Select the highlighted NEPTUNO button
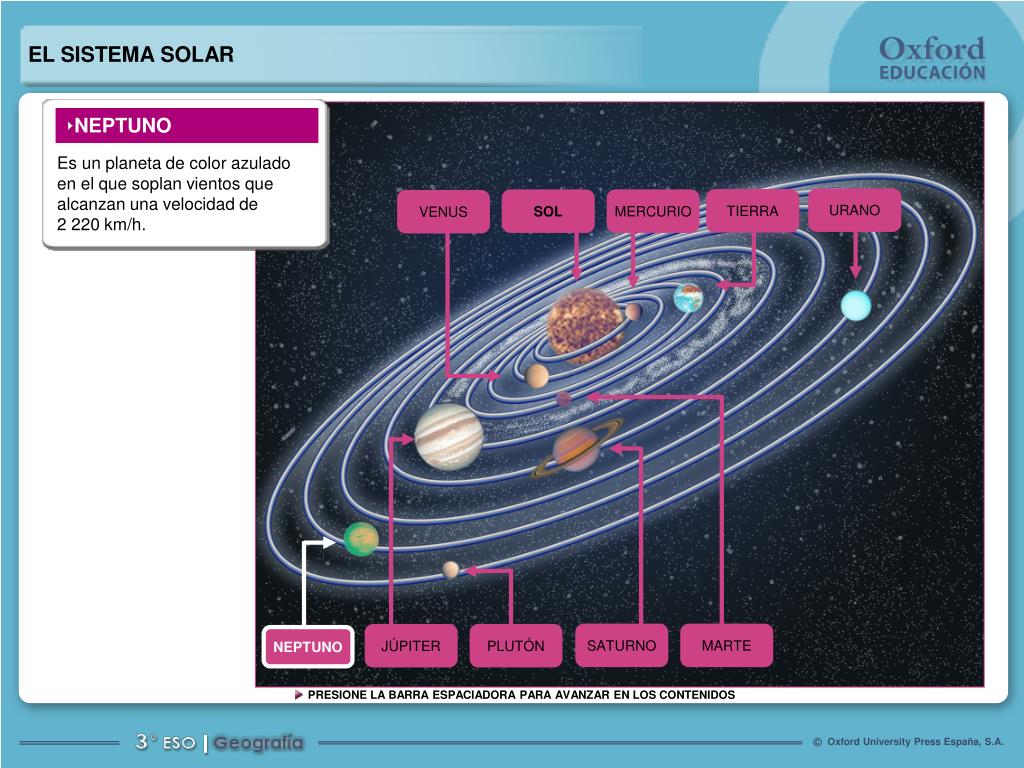The height and width of the screenshot is (768, 1024). pos(308,647)
